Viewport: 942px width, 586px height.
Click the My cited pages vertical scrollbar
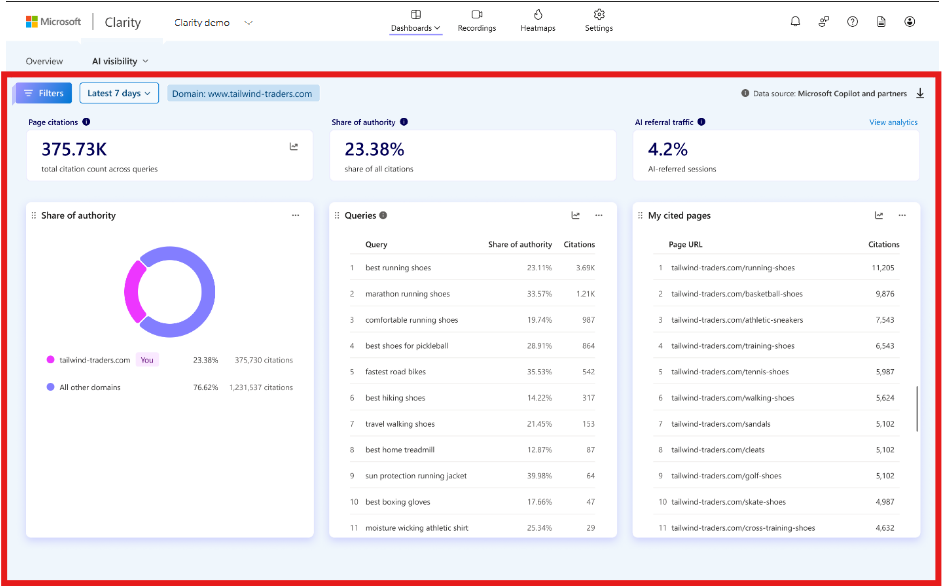[x=917, y=409]
